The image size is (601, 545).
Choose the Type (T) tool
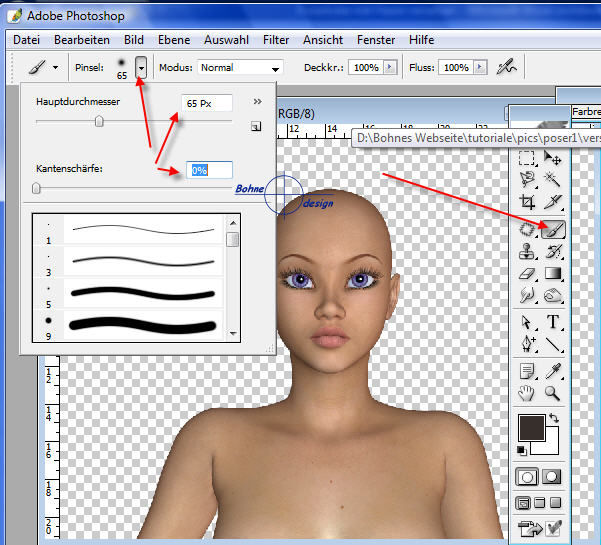(x=554, y=322)
